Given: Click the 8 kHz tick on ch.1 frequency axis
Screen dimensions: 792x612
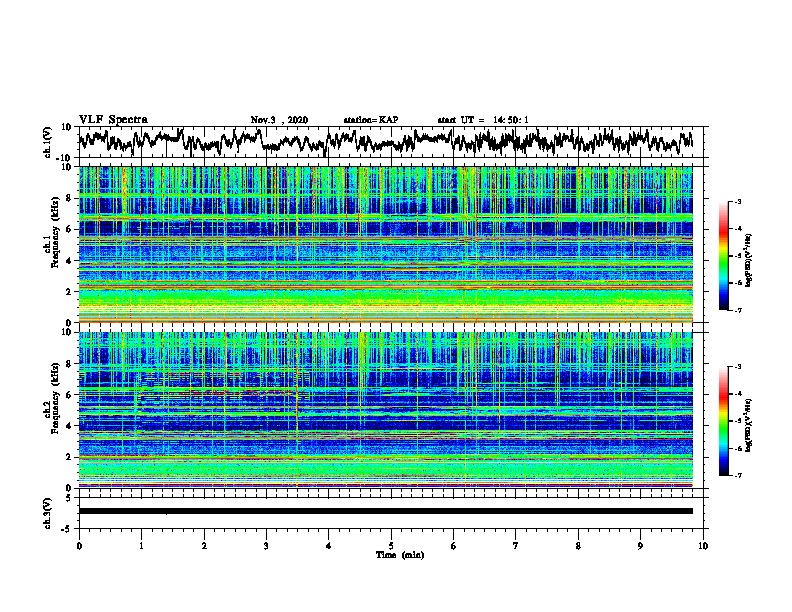Looking at the screenshot, I should pyautogui.click(x=69, y=198).
